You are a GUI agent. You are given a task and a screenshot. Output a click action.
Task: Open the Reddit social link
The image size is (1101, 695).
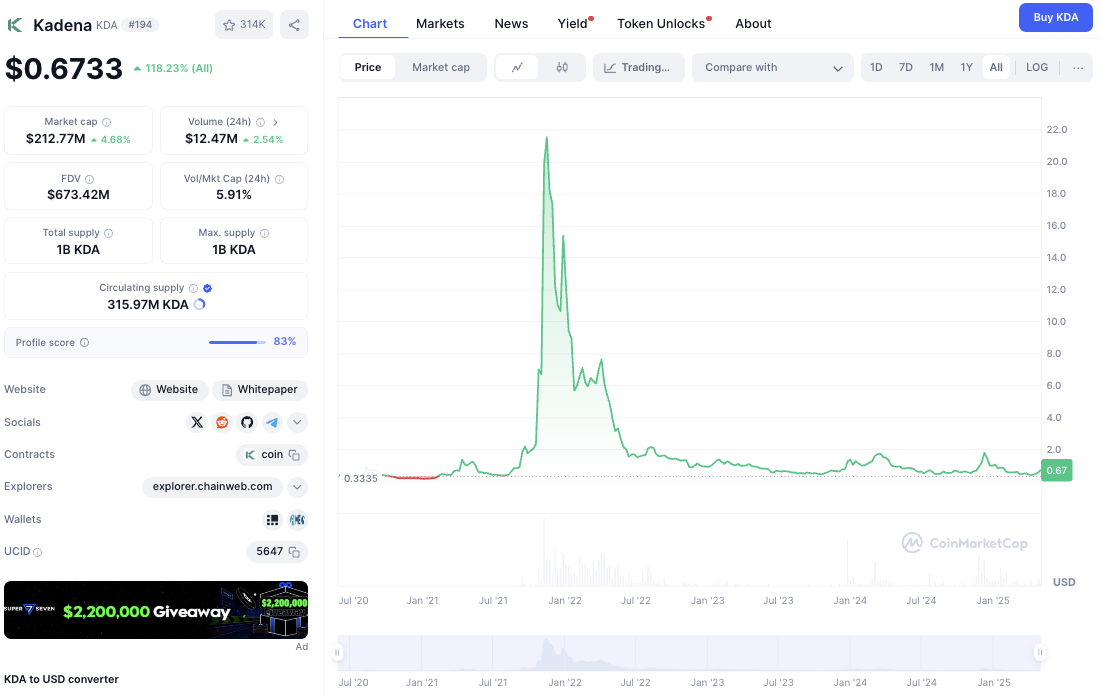click(222, 422)
